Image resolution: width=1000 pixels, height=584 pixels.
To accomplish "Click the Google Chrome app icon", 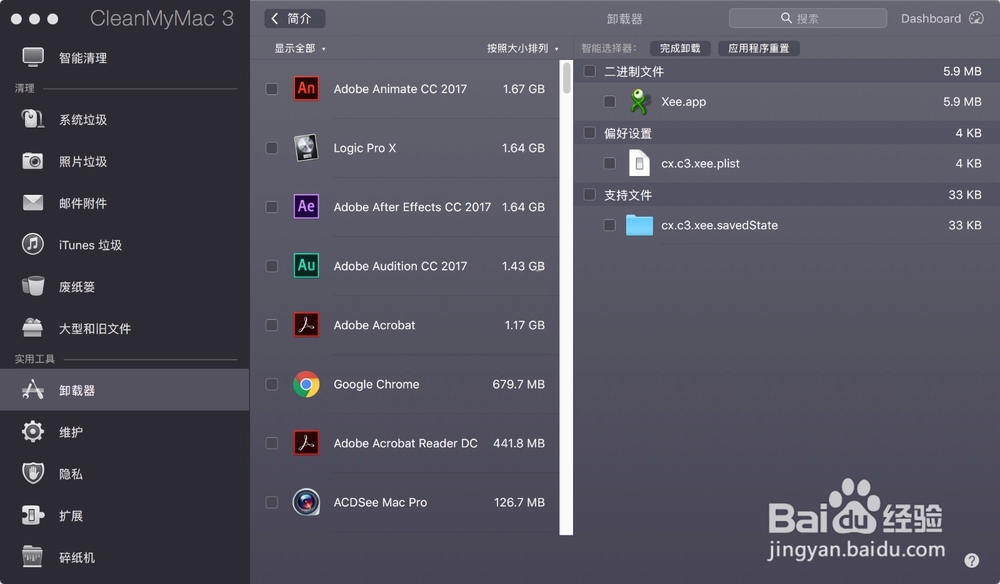I will tap(306, 384).
